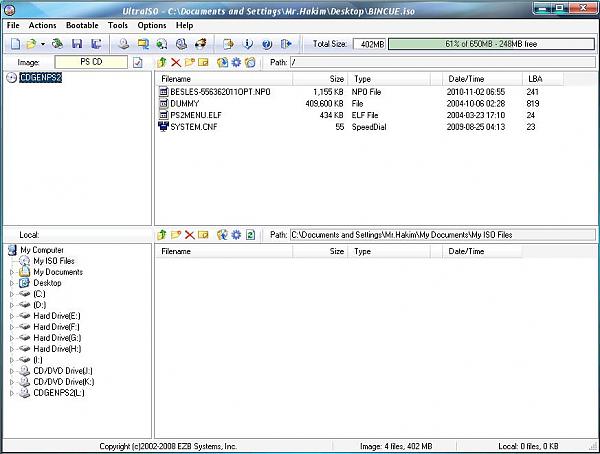Click the globe extract icon in image pane
Image resolution: width=600 pixels, height=454 pixels.
point(222,62)
